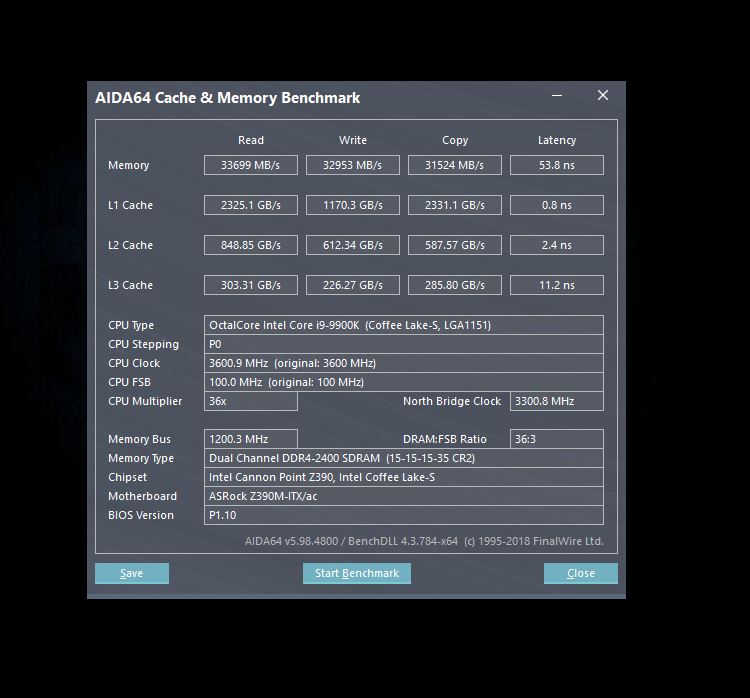Select L1 Cache copy 2331.1 GB/s
The image size is (750, 698).
point(455,205)
